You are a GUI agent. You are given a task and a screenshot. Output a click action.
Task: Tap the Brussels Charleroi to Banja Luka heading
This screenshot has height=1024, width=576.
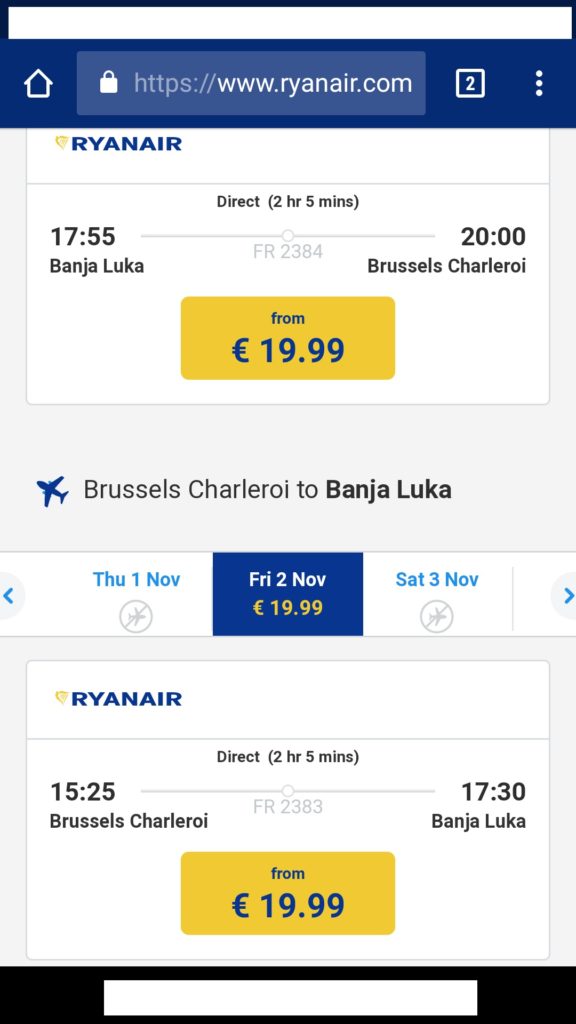point(267,490)
